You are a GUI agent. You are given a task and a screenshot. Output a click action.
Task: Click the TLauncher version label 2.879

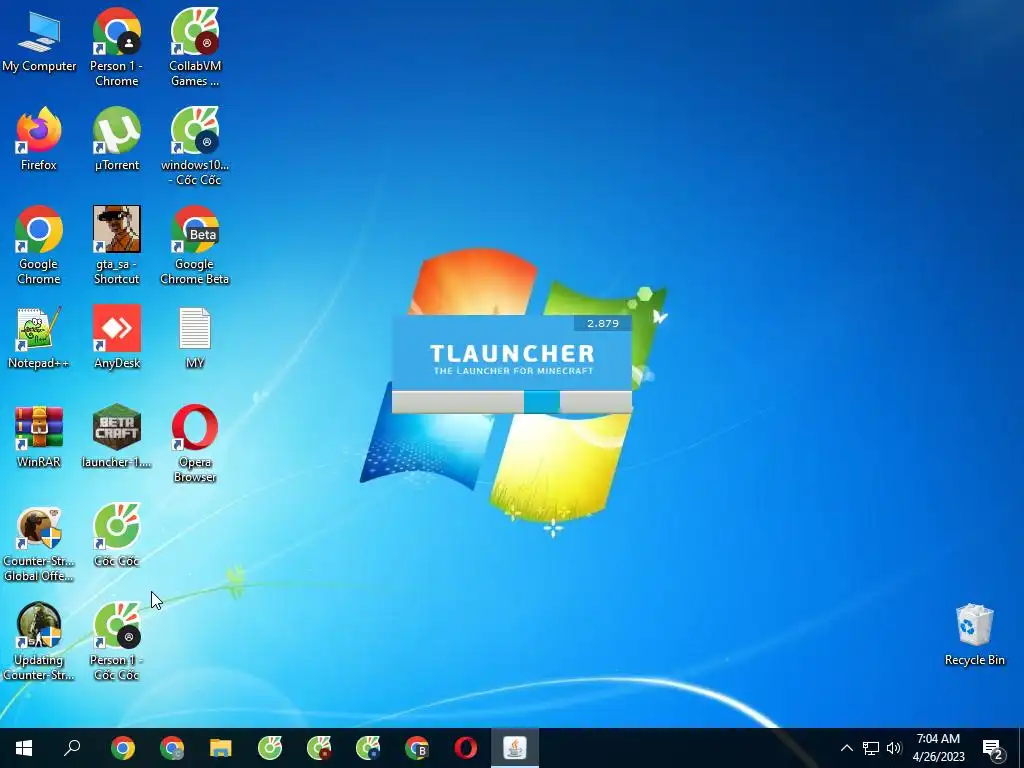[x=602, y=323]
